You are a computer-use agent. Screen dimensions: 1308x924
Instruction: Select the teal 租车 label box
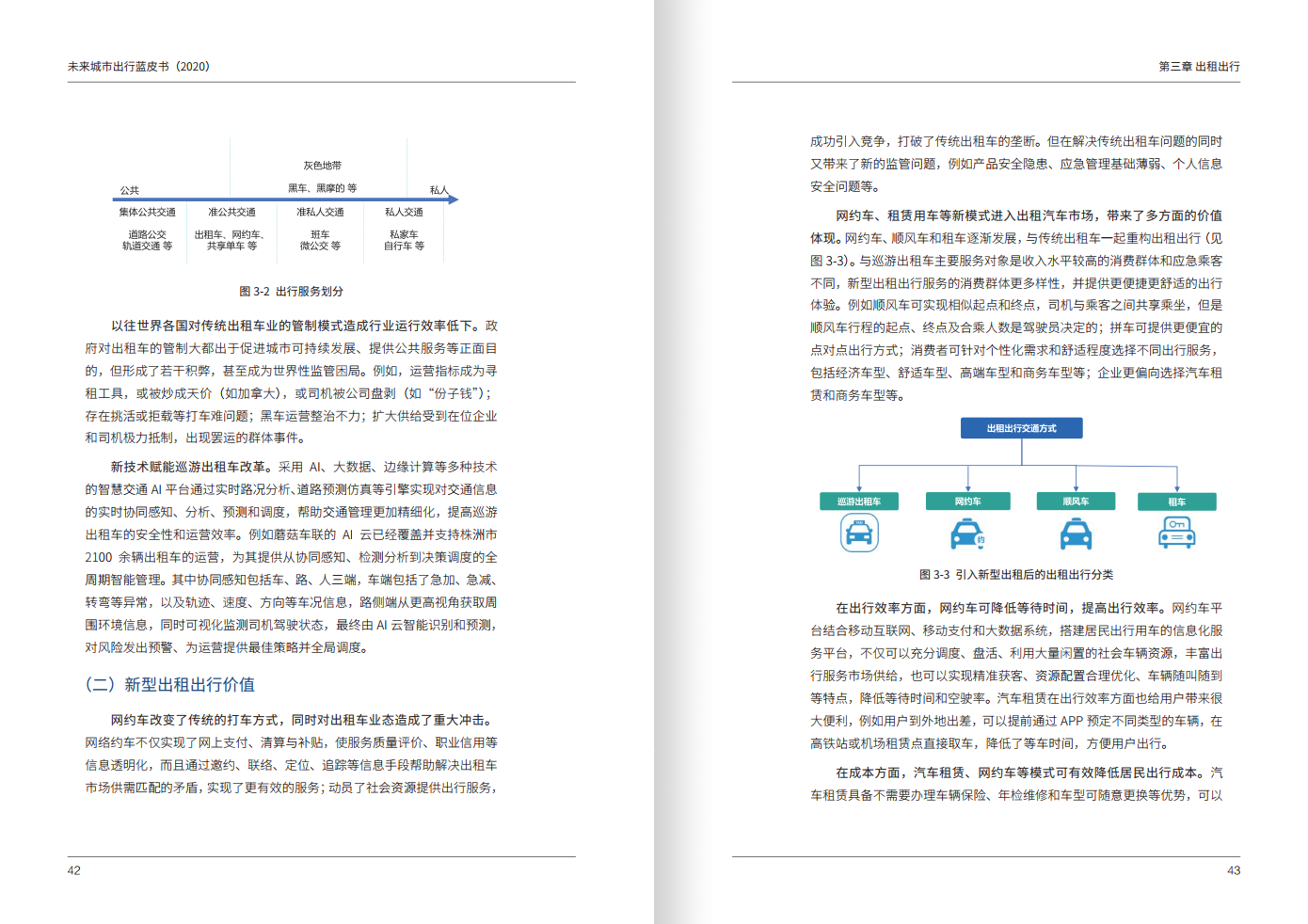(1176, 502)
